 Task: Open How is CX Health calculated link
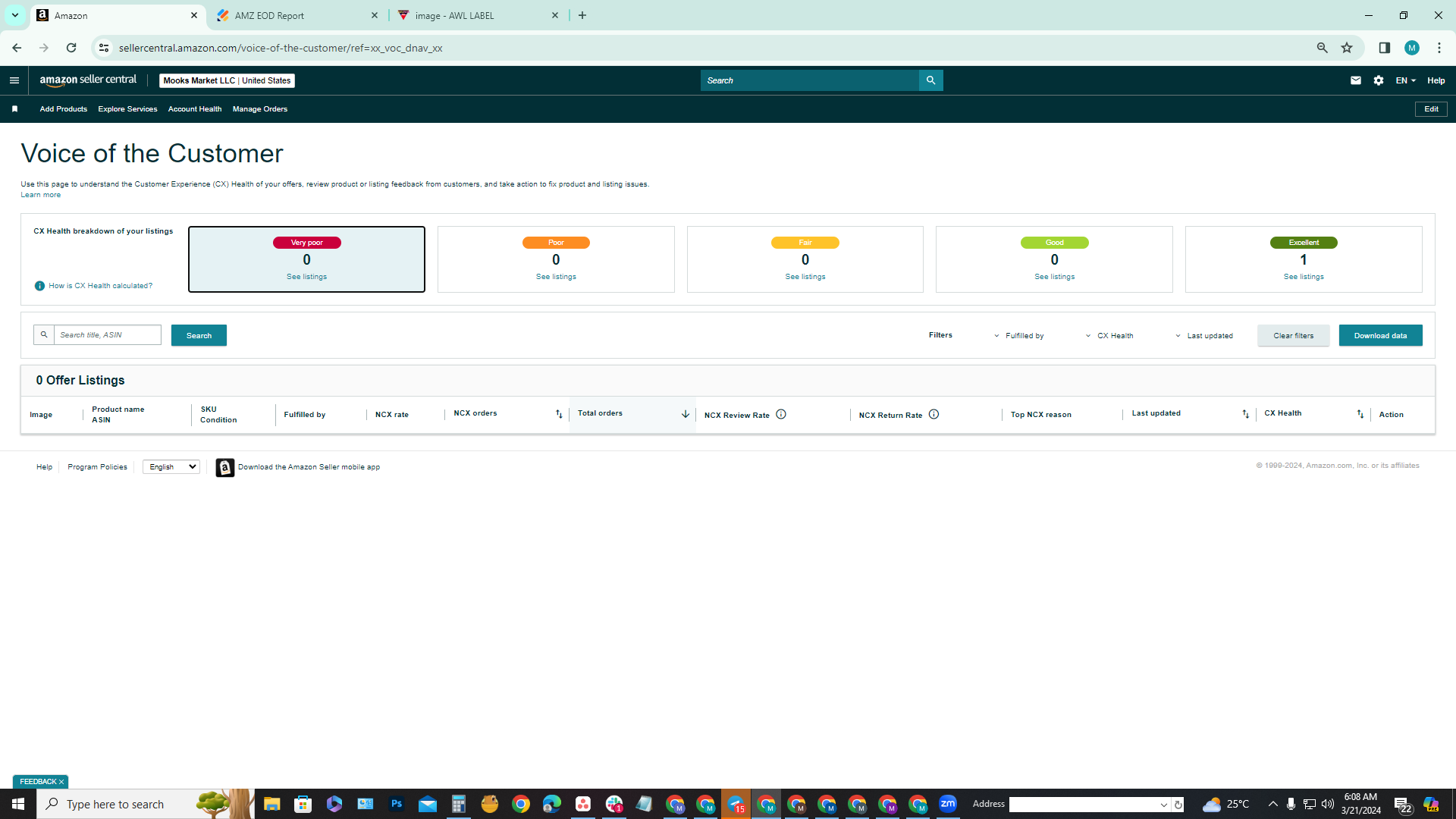pos(100,286)
